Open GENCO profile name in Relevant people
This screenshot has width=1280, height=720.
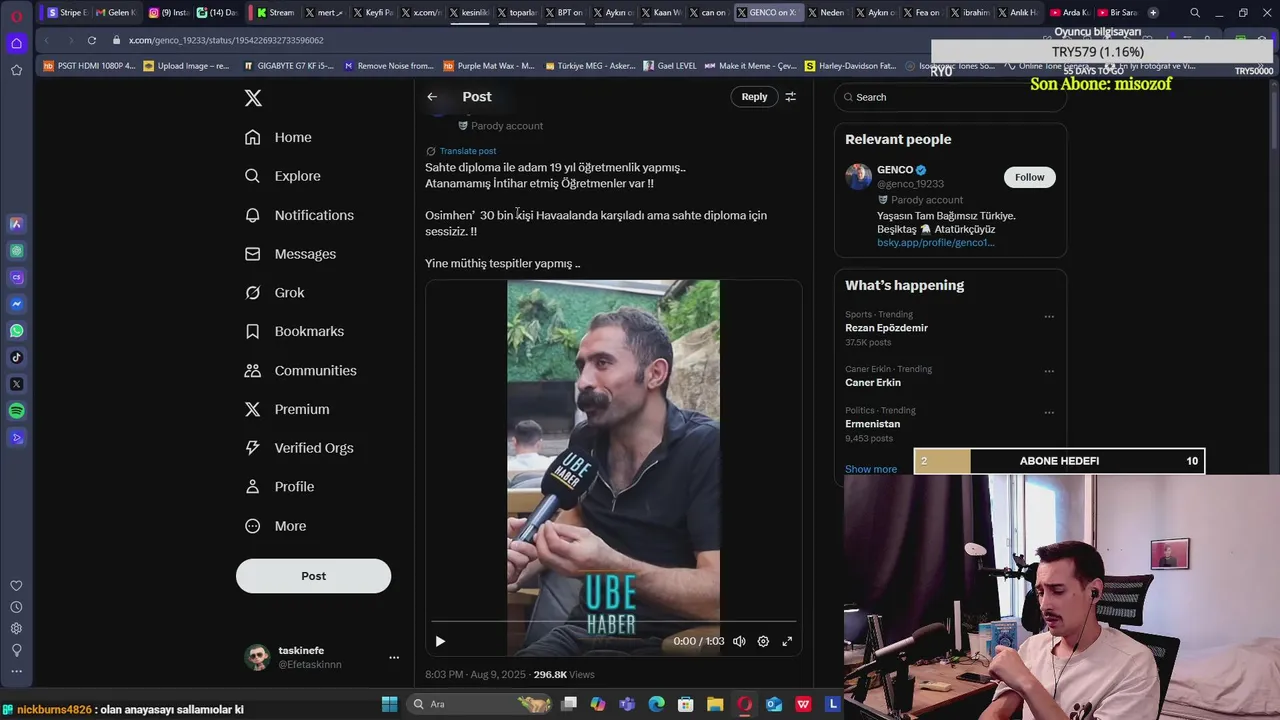895,170
